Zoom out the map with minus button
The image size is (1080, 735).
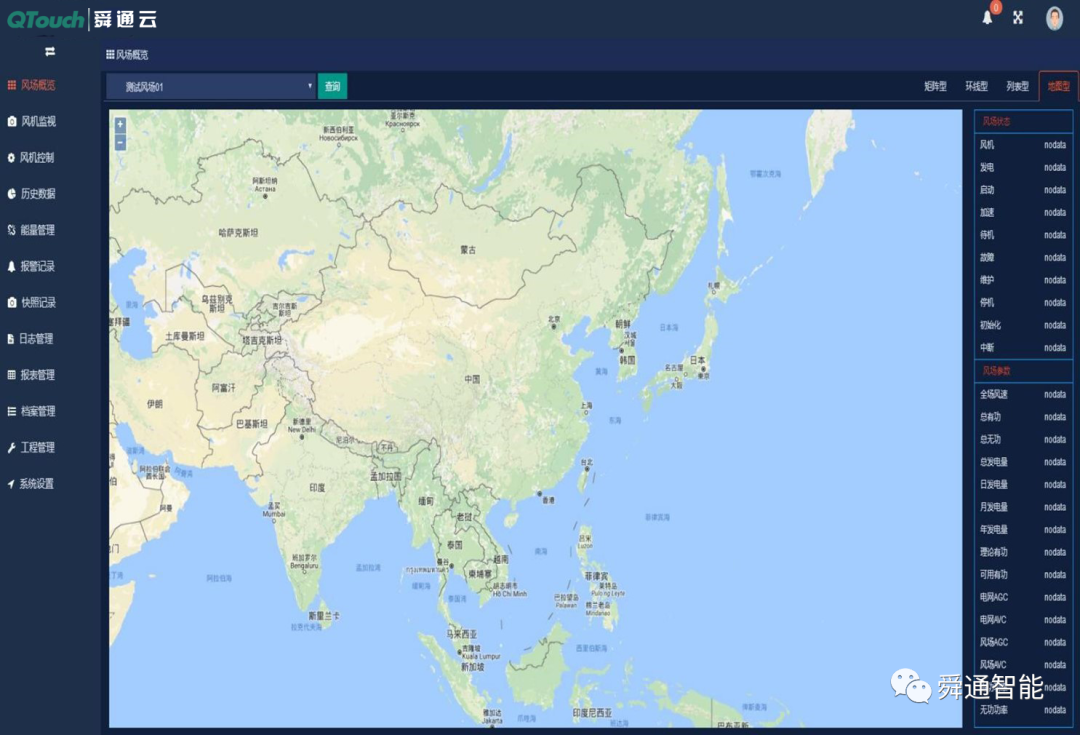tap(121, 142)
